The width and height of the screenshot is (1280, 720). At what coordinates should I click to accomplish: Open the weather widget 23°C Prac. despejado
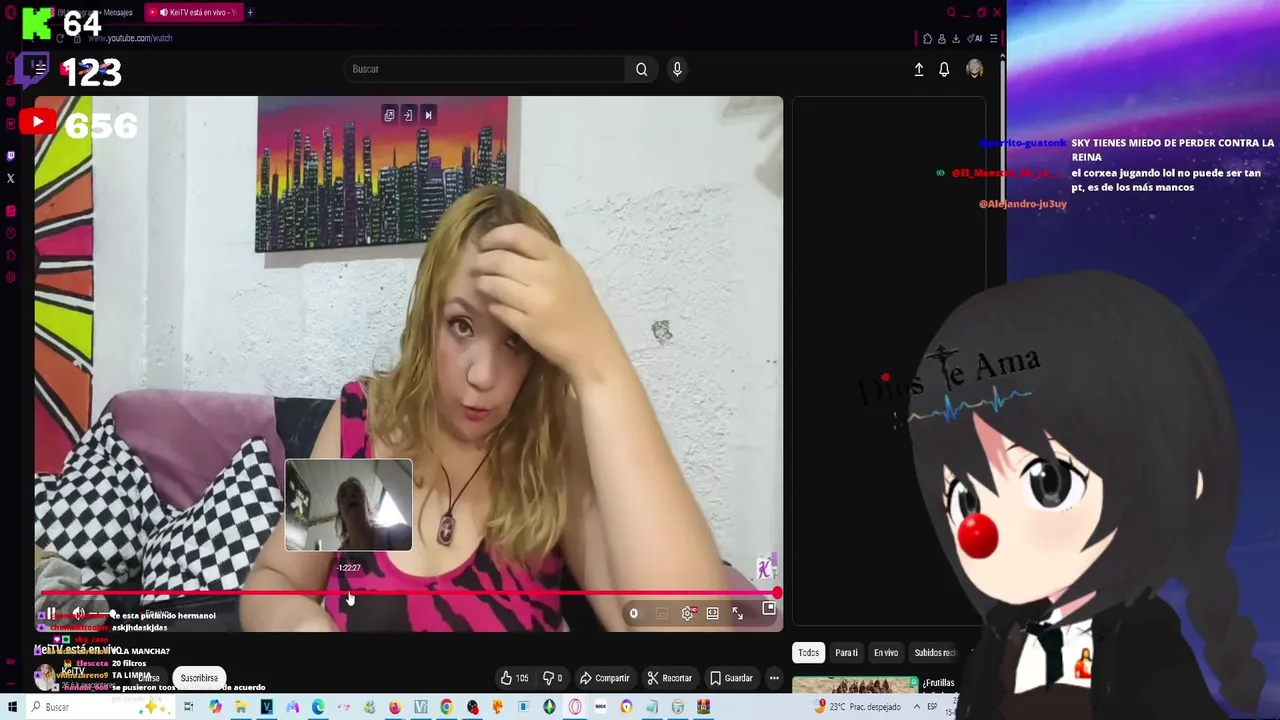point(858,707)
